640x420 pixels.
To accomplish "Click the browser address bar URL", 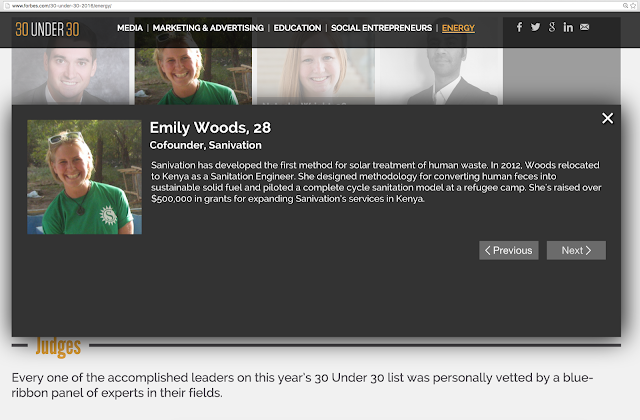I will [x=62, y=6].
